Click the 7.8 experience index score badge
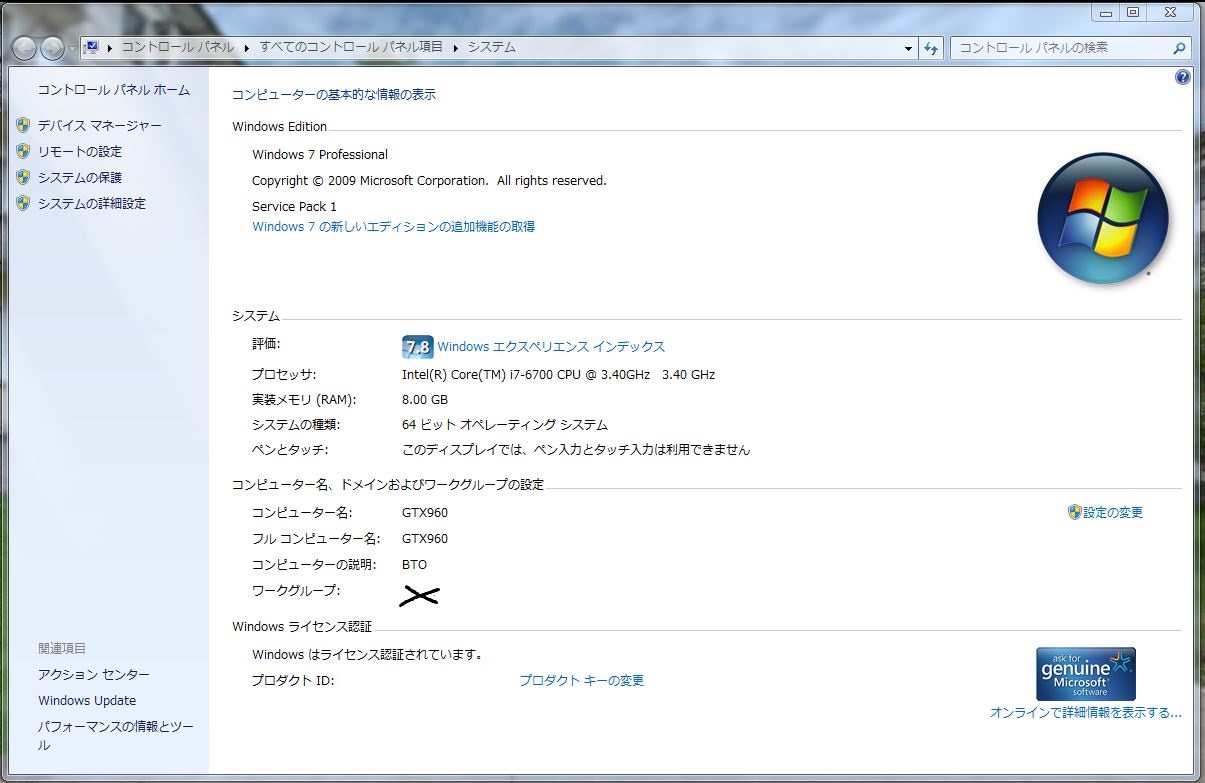1205x783 pixels. pyautogui.click(x=417, y=347)
